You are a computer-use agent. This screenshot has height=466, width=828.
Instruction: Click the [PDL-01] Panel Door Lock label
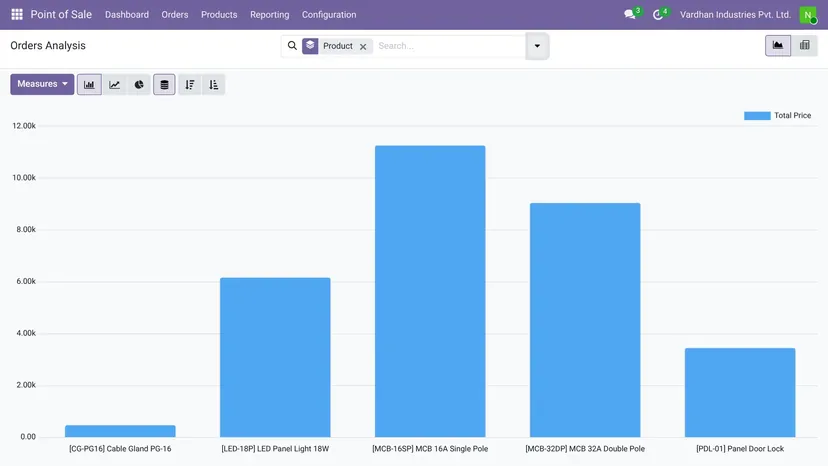coord(740,449)
